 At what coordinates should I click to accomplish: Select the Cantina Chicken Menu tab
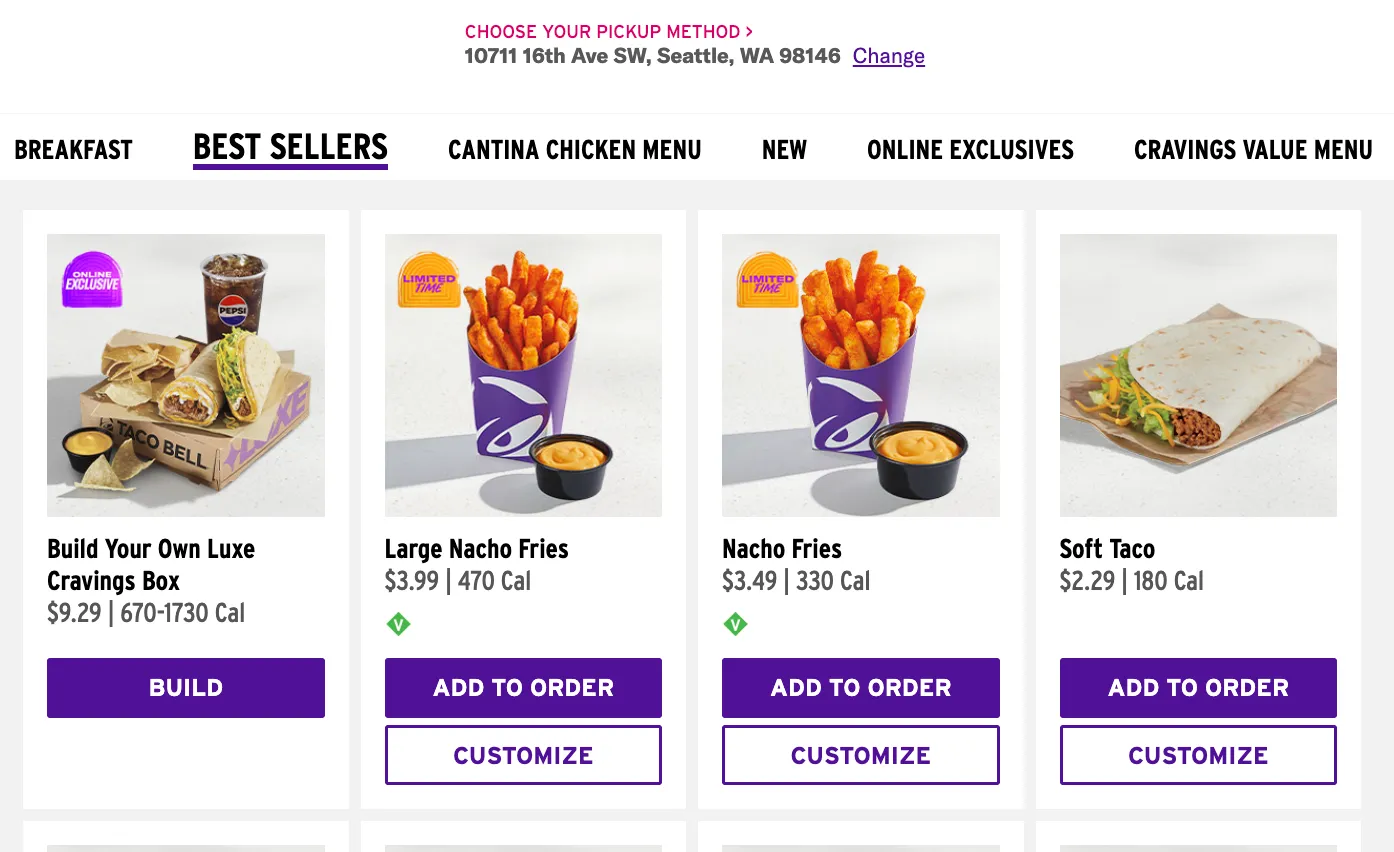575,150
